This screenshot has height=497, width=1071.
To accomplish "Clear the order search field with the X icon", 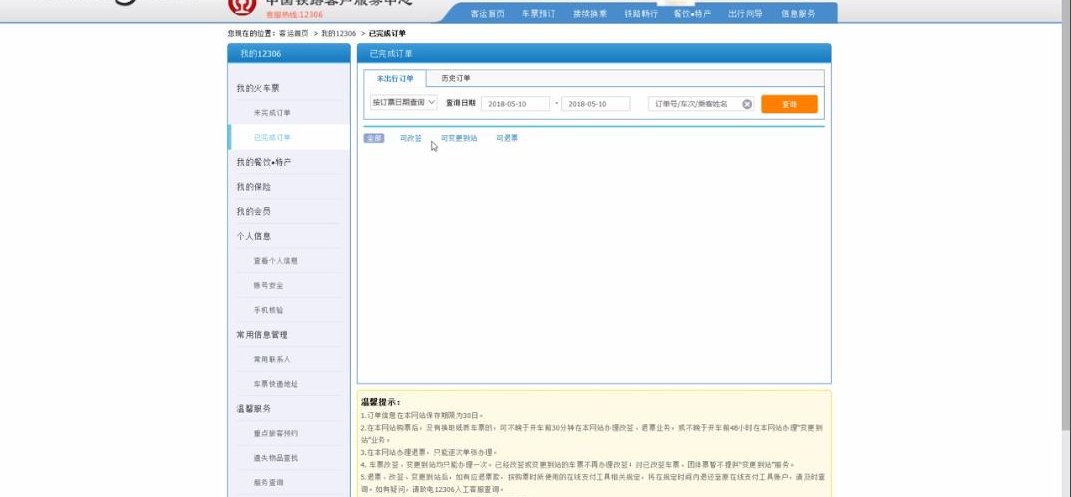I will tap(747, 104).
